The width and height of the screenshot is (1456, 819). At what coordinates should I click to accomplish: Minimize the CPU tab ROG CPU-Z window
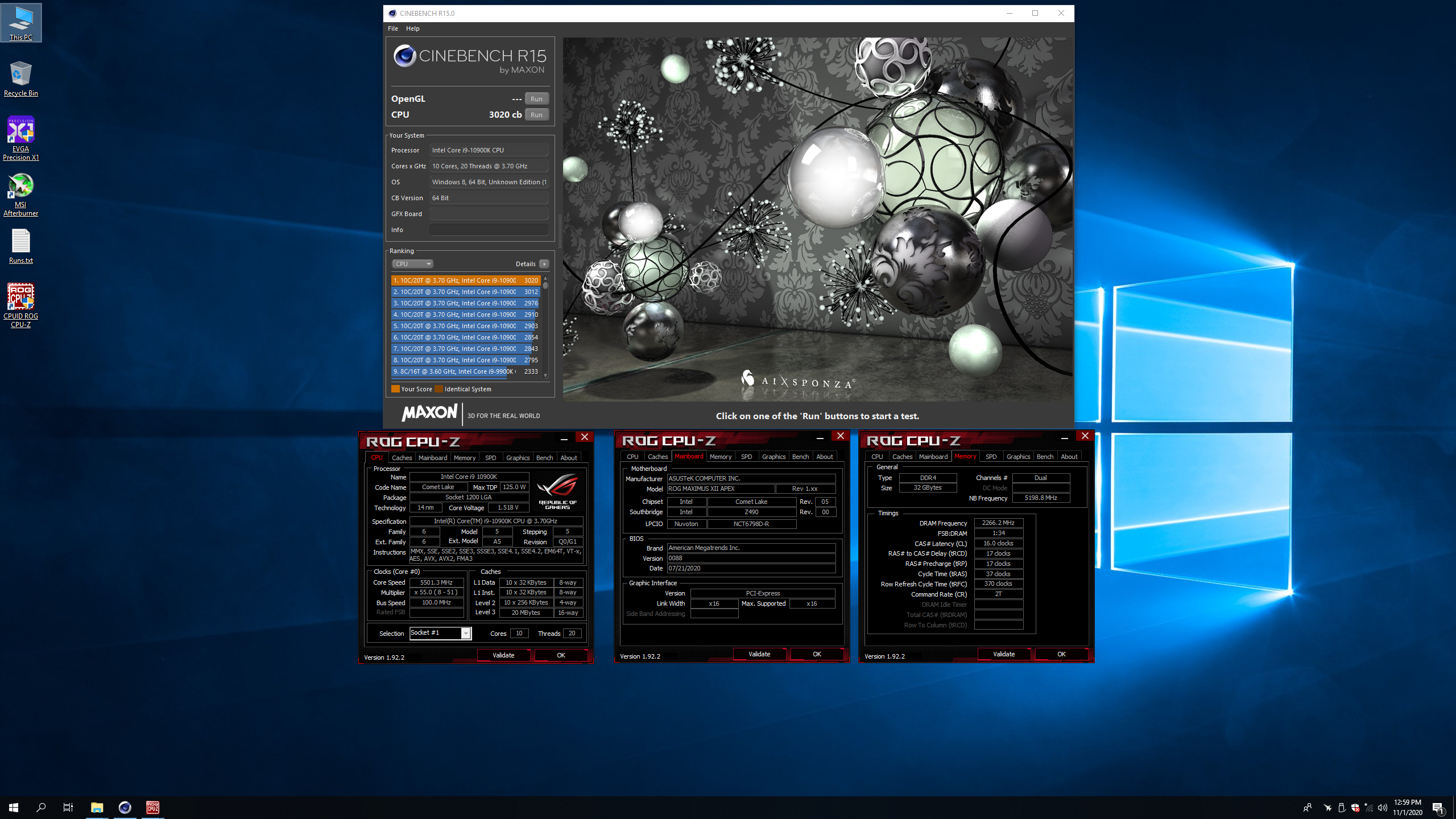pos(564,437)
